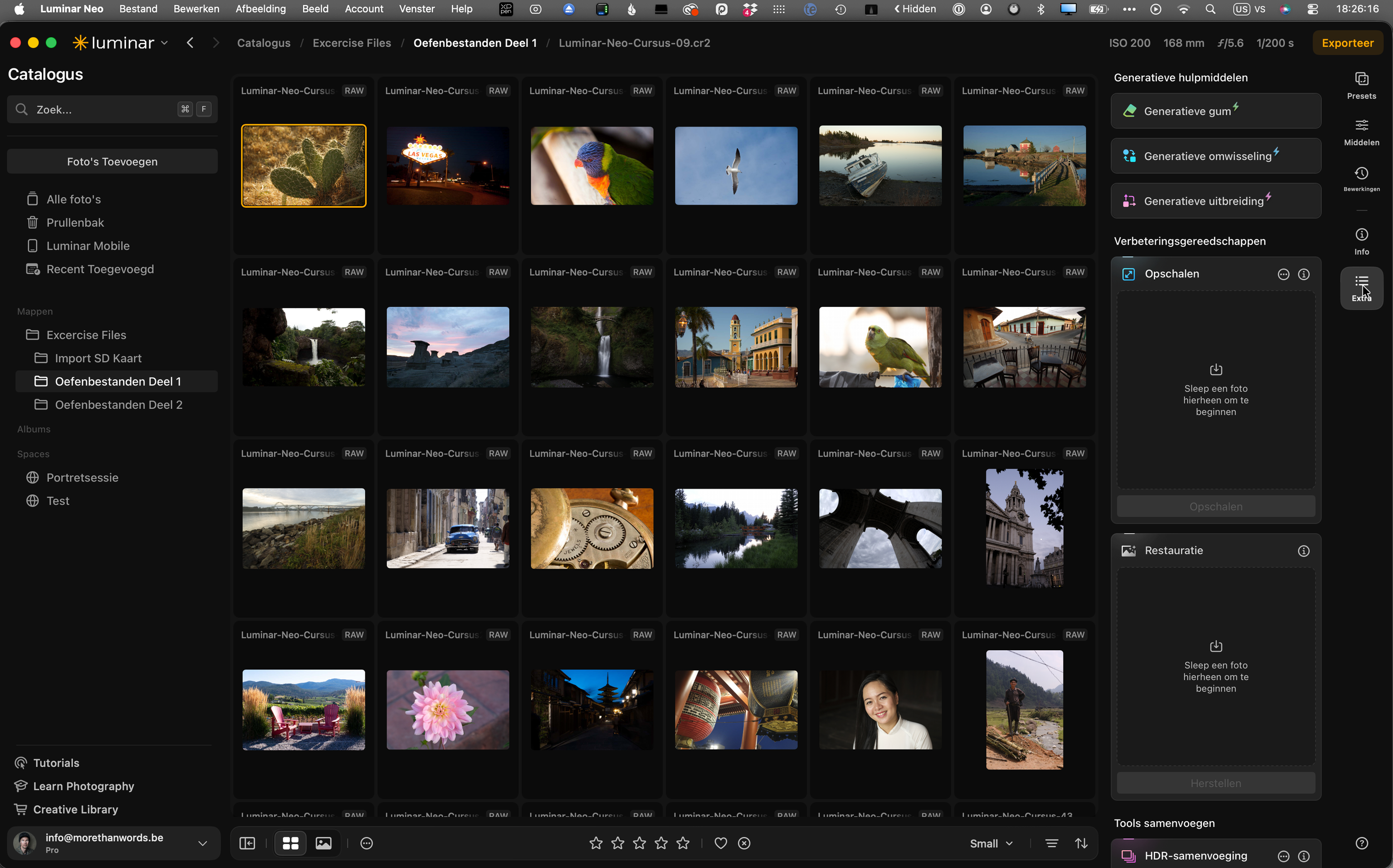This screenshot has width=1393, height=868.
Task: Rate the photo three stars
Action: pos(640,843)
